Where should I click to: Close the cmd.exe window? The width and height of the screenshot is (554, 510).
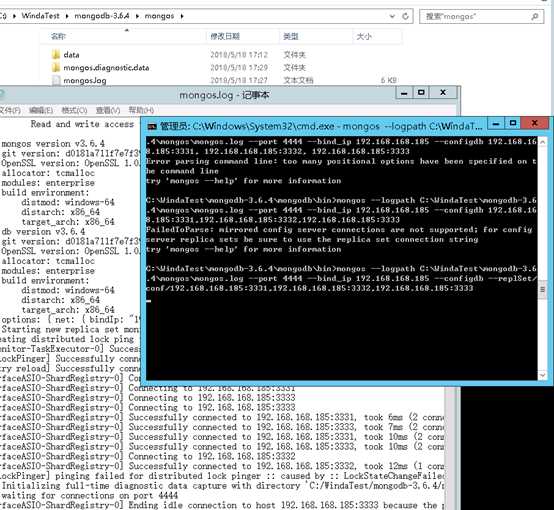pyautogui.click(x=535, y=123)
